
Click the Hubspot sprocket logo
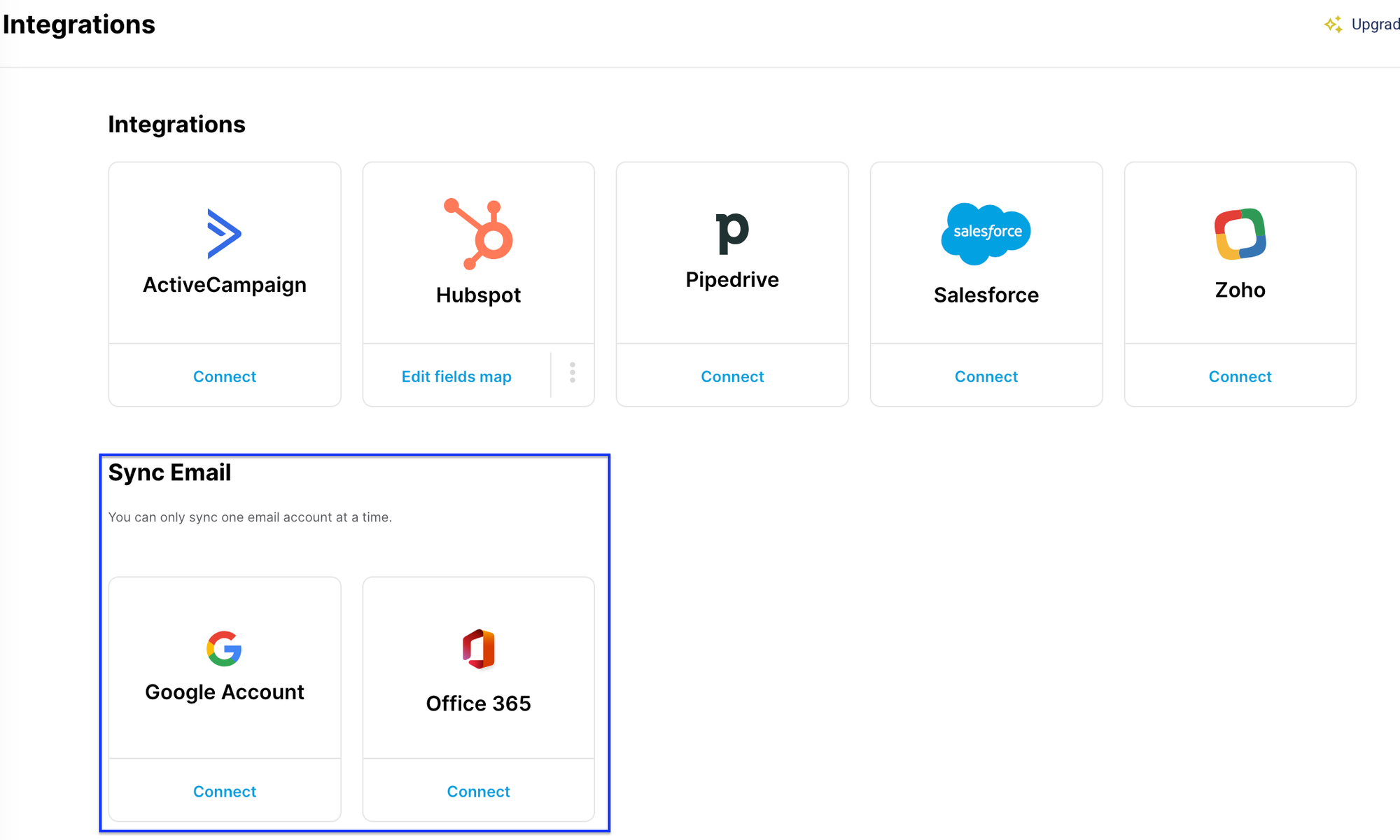[x=479, y=234]
